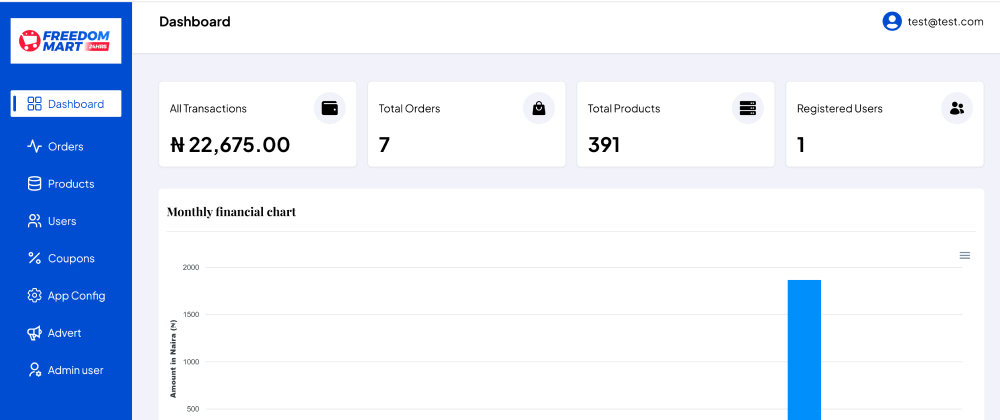The height and width of the screenshot is (420, 1000).
Task: Open the Orders menu item
Action: [x=66, y=147]
